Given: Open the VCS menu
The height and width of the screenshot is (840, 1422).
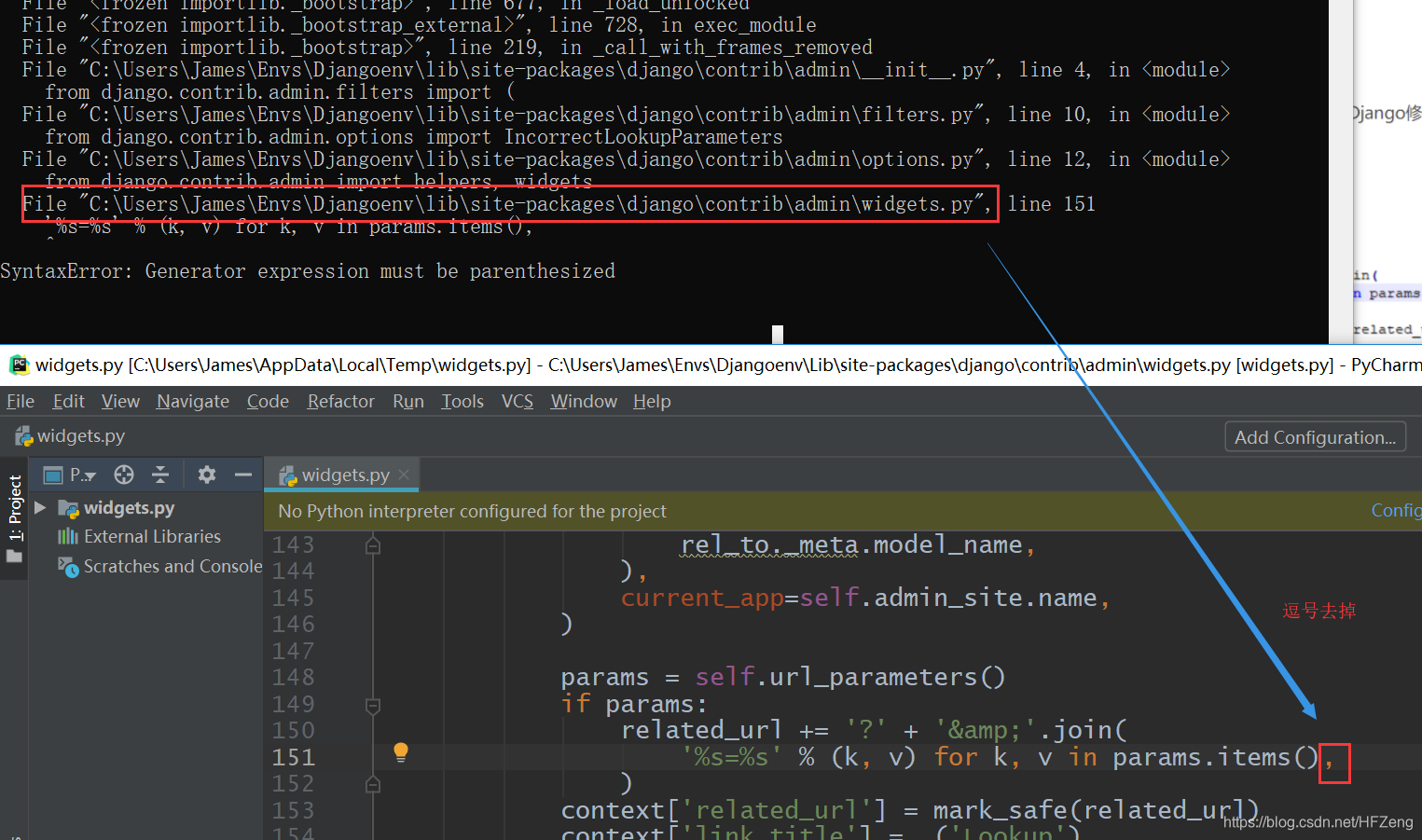Looking at the screenshot, I should tap(518, 401).
